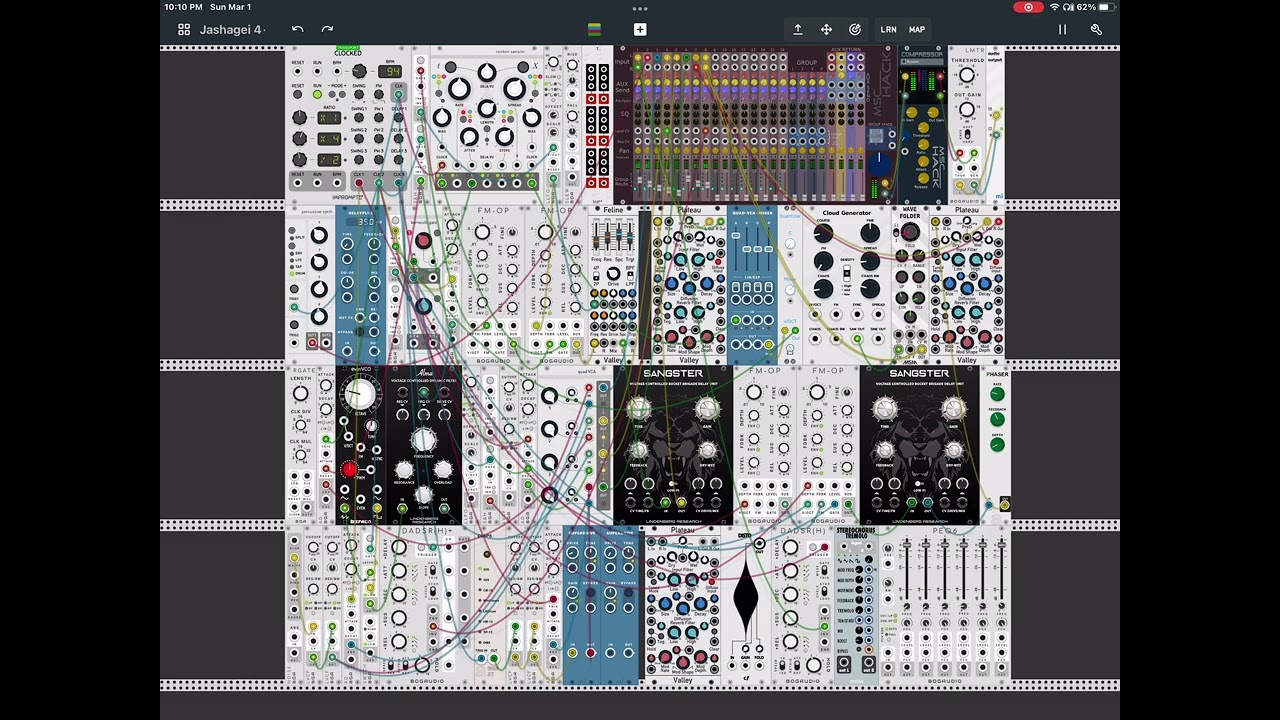The image size is (1280, 720).
Task: Open the Jashagei 4 patch title menu
Action: (232, 30)
